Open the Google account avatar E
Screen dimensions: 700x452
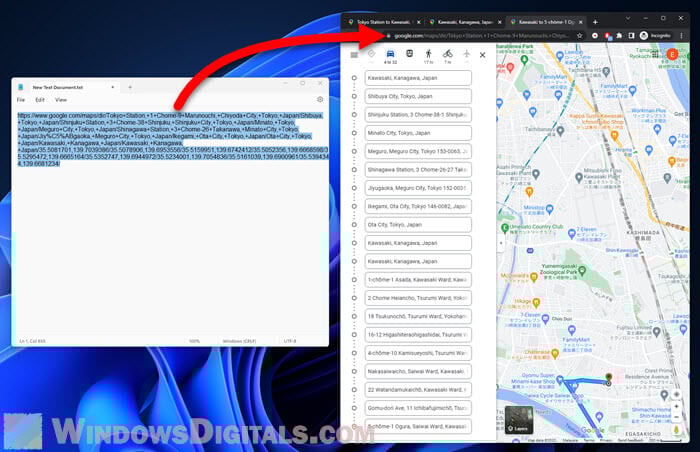click(x=672, y=54)
